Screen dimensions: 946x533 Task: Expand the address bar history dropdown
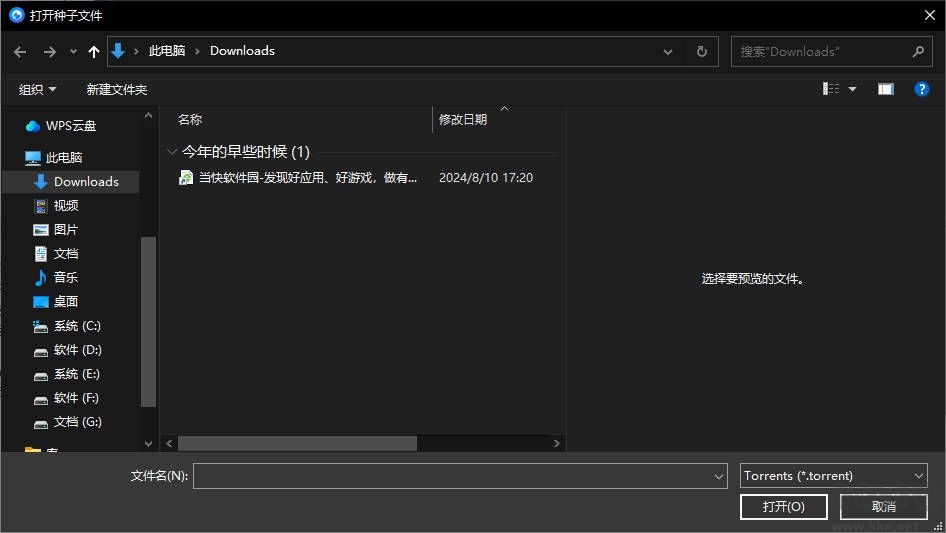point(668,52)
